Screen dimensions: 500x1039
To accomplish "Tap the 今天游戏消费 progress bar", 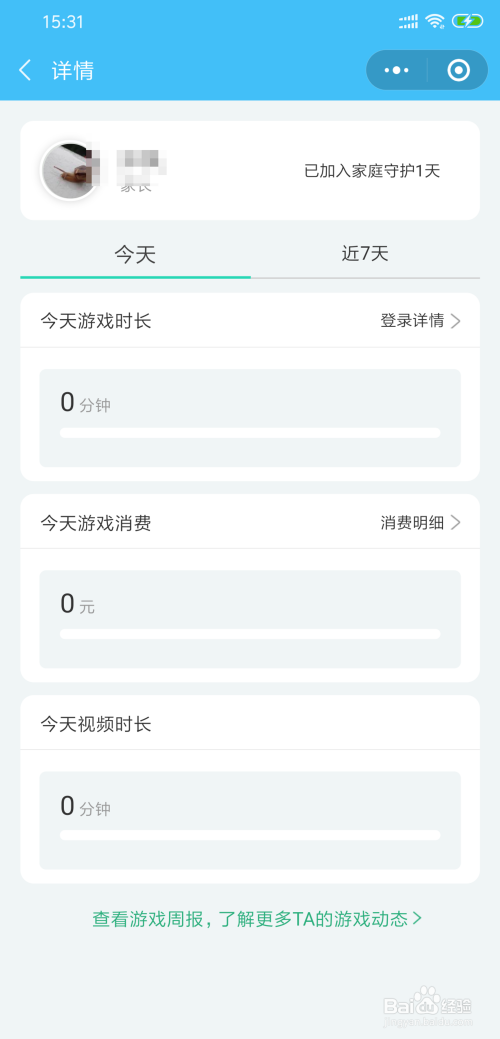I will (x=250, y=634).
